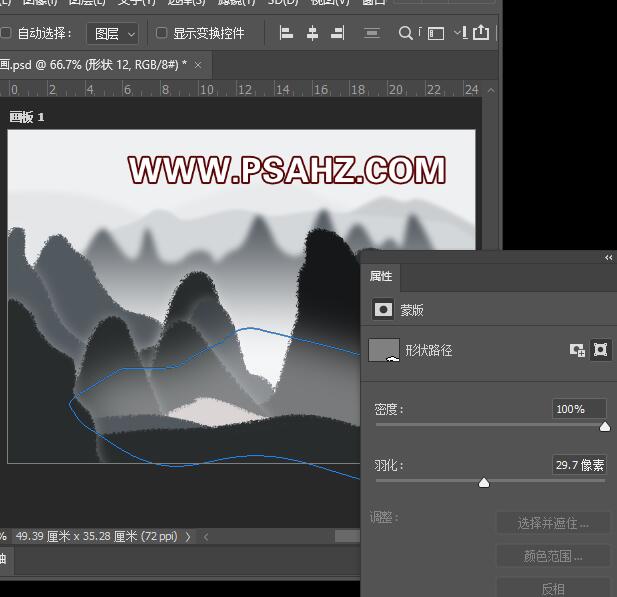Click the distribute vertically icon
This screenshot has width=617, height=597.
pos(371,33)
